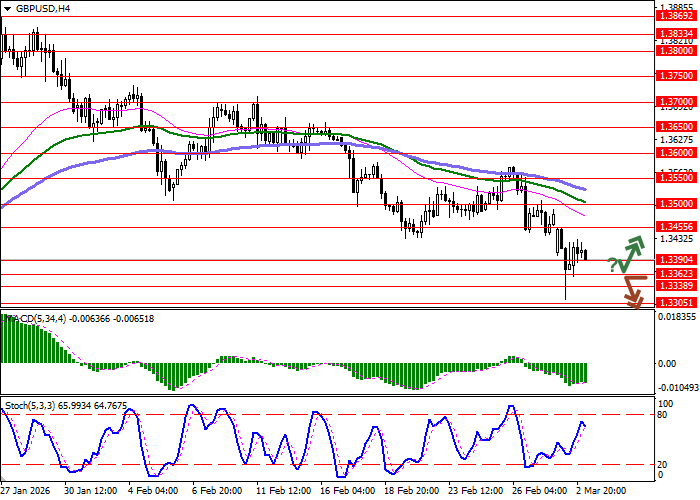The width and height of the screenshot is (700, 500).
Task: Click the 1.38692 price level label
Action: point(675,16)
